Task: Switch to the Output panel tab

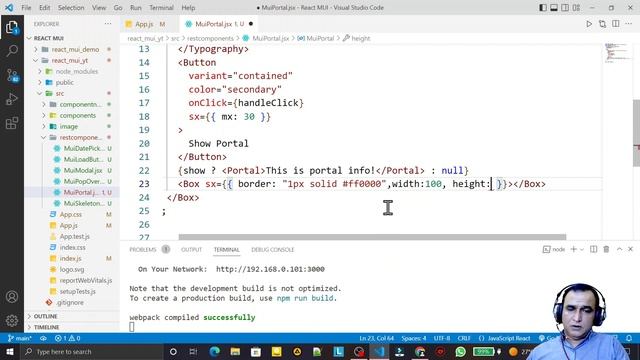Action: pyautogui.click(x=191, y=249)
